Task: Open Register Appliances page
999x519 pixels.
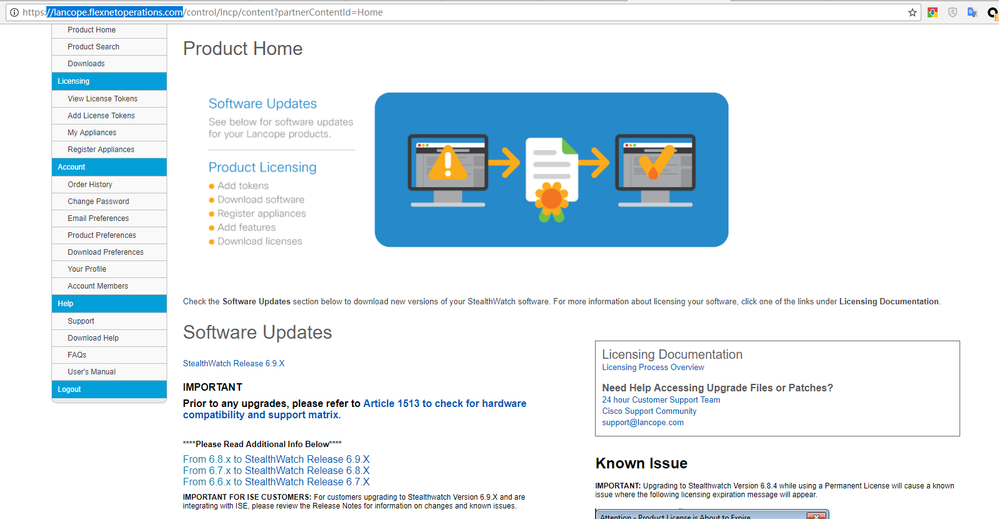Action: [x=109, y=150]
